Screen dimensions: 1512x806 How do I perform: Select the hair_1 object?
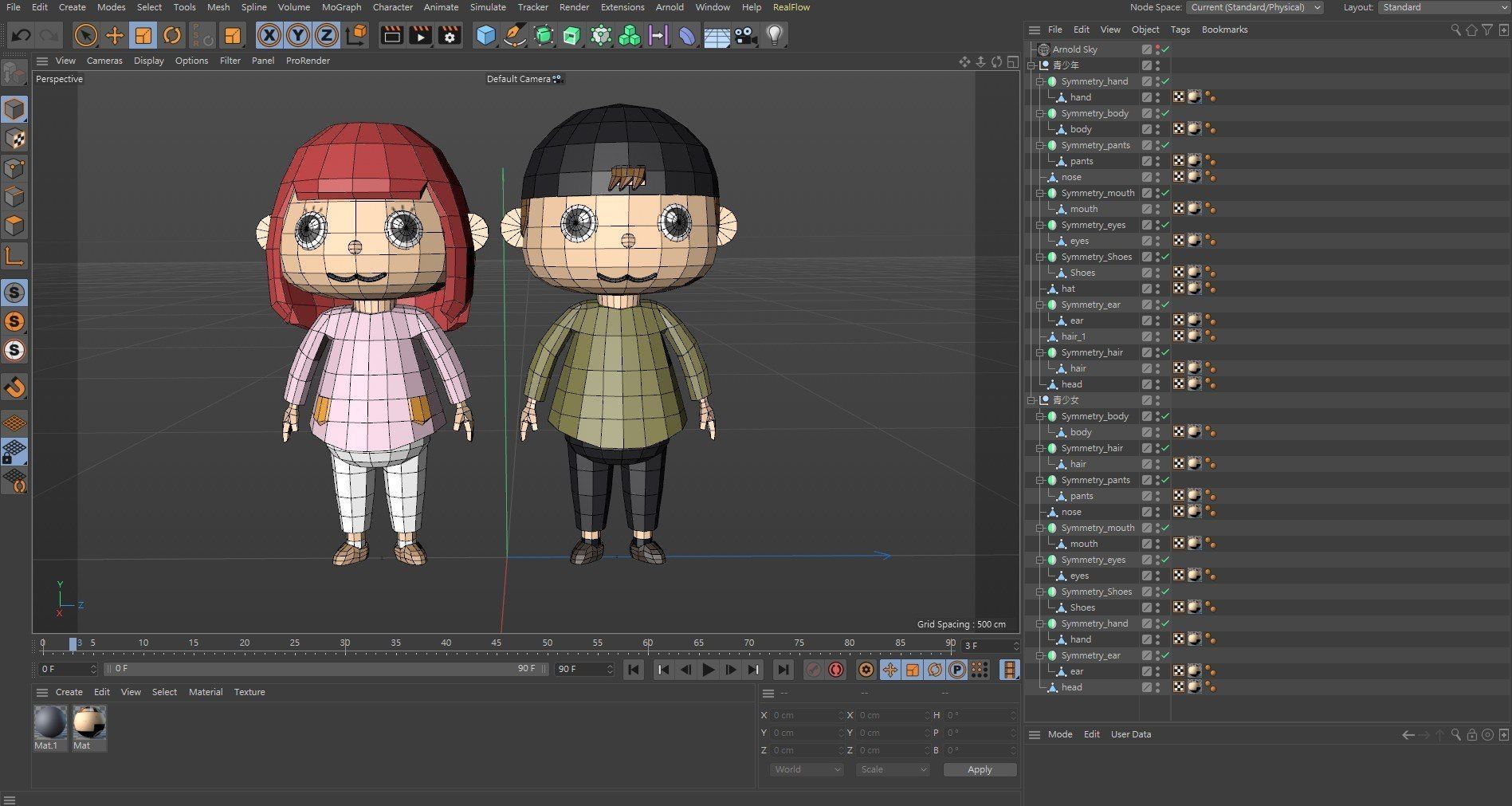coord(1073,336)
